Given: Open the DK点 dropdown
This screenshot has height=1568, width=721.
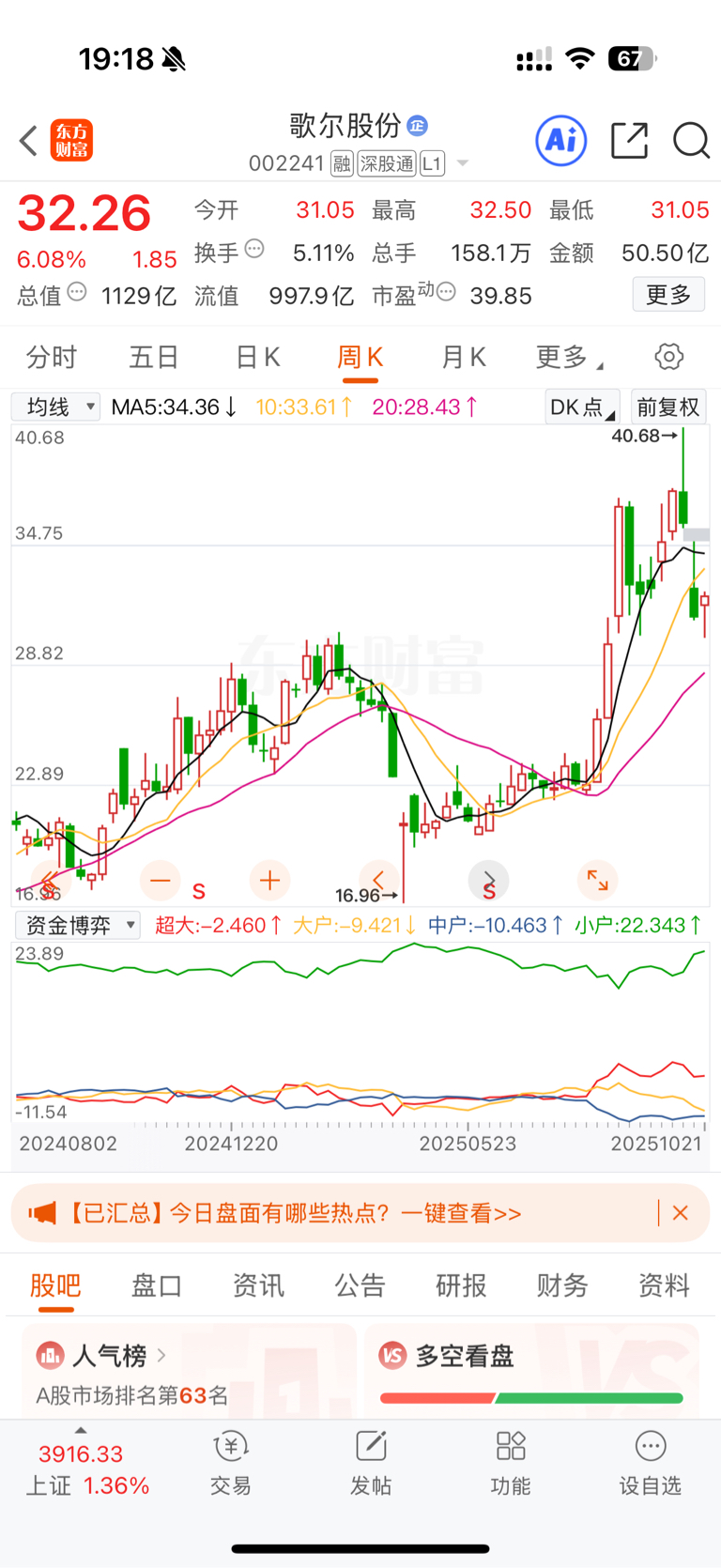Looking at the screenshot, I should pos(582,407).
